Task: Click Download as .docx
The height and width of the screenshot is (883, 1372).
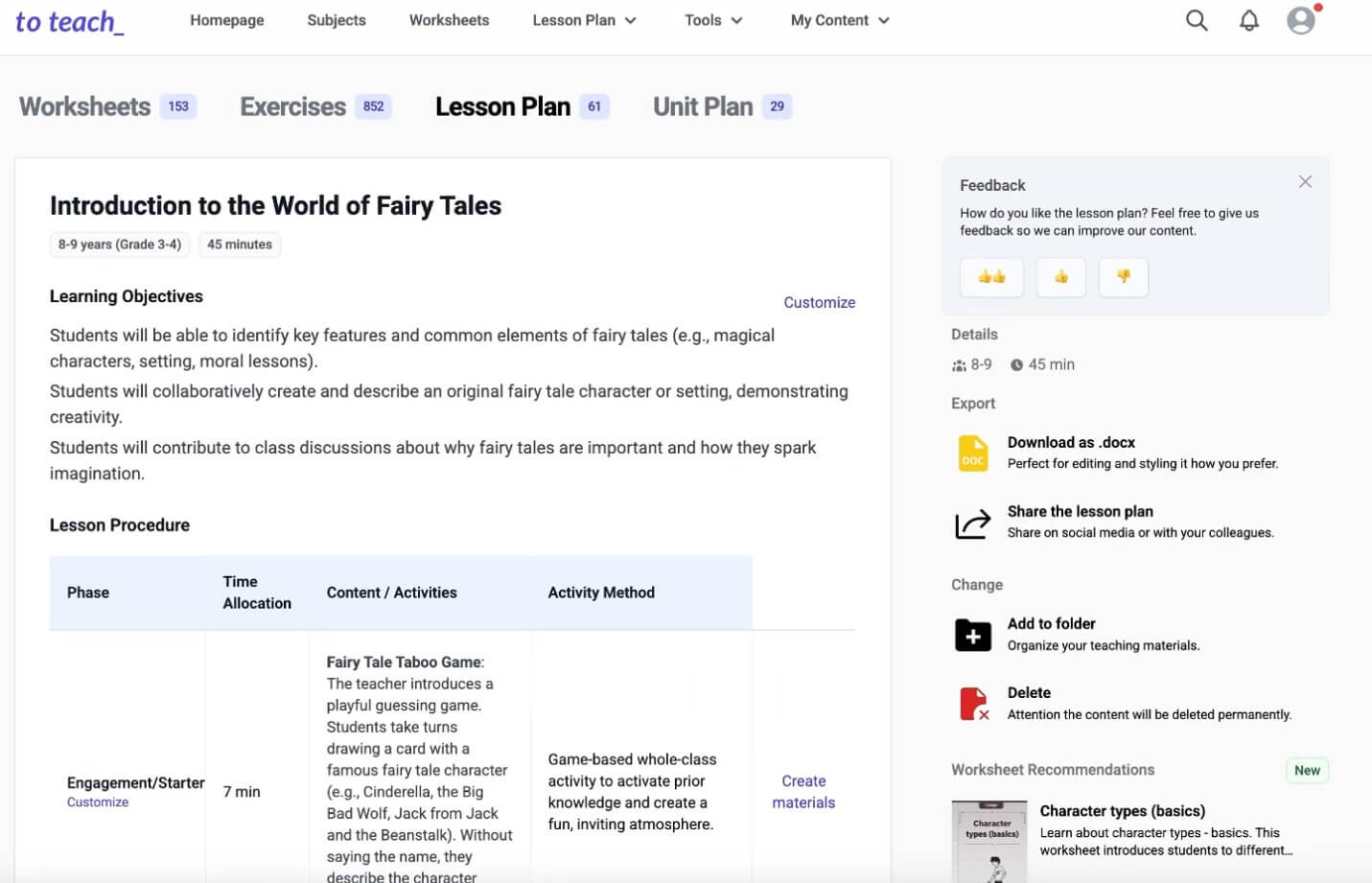Action: pos(1071,442)
